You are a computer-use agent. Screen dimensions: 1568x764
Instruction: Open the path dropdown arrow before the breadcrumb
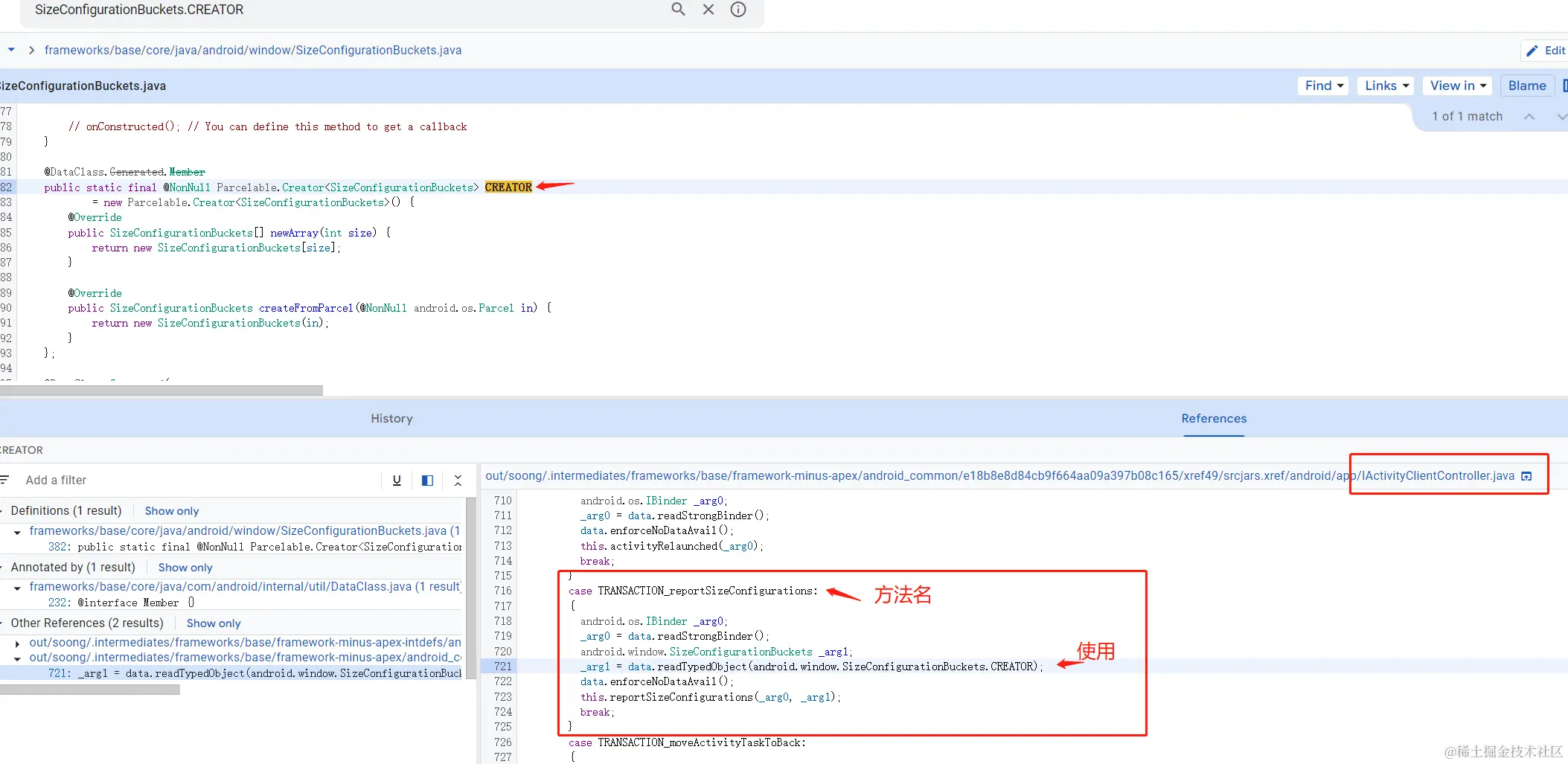[11, 50]
